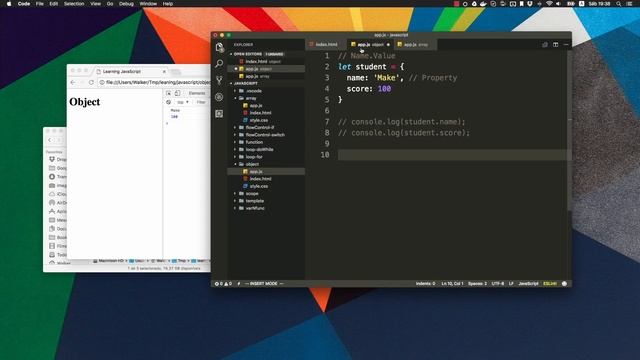
Task: Open the Debug view icon
Action: (219, 97)
